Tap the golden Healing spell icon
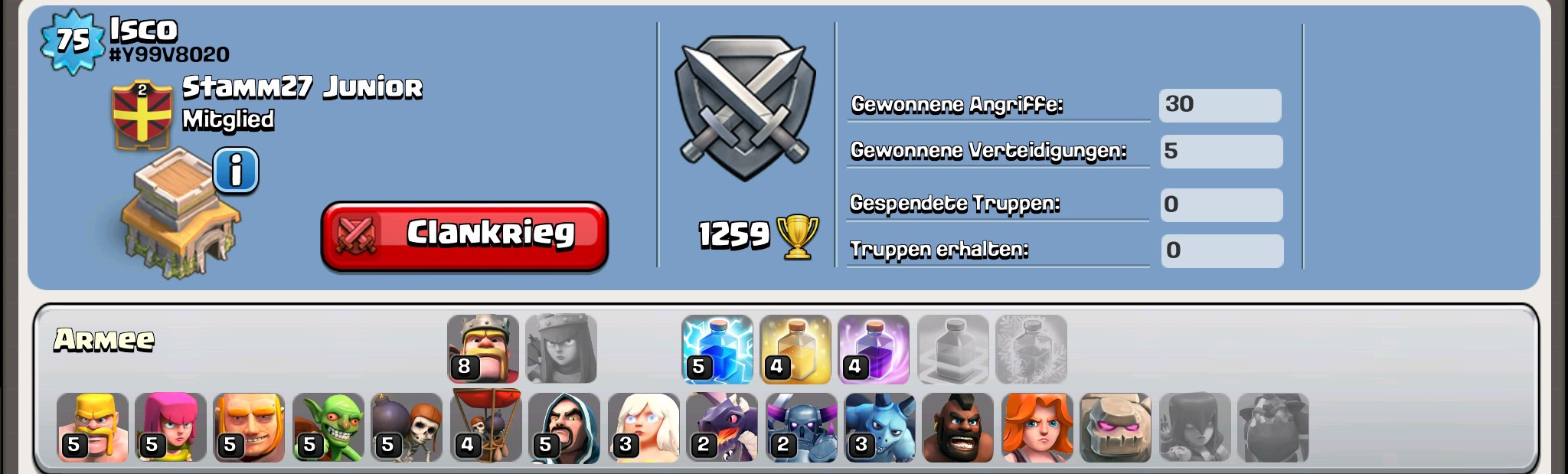The image size is (1568, 474). coord(795,348)
